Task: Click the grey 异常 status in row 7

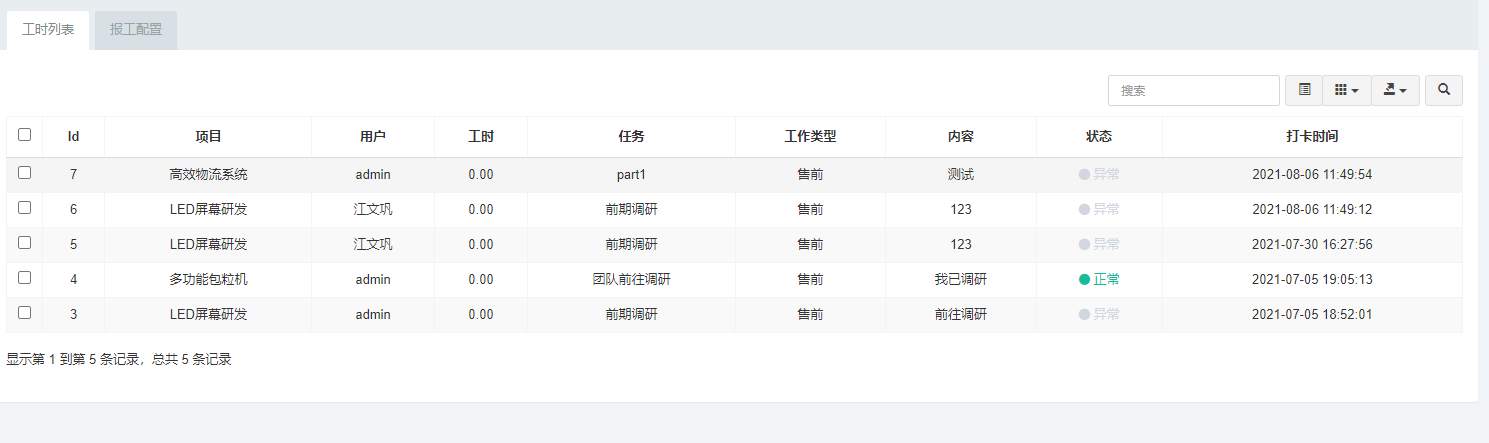Action: point(1099,174)
